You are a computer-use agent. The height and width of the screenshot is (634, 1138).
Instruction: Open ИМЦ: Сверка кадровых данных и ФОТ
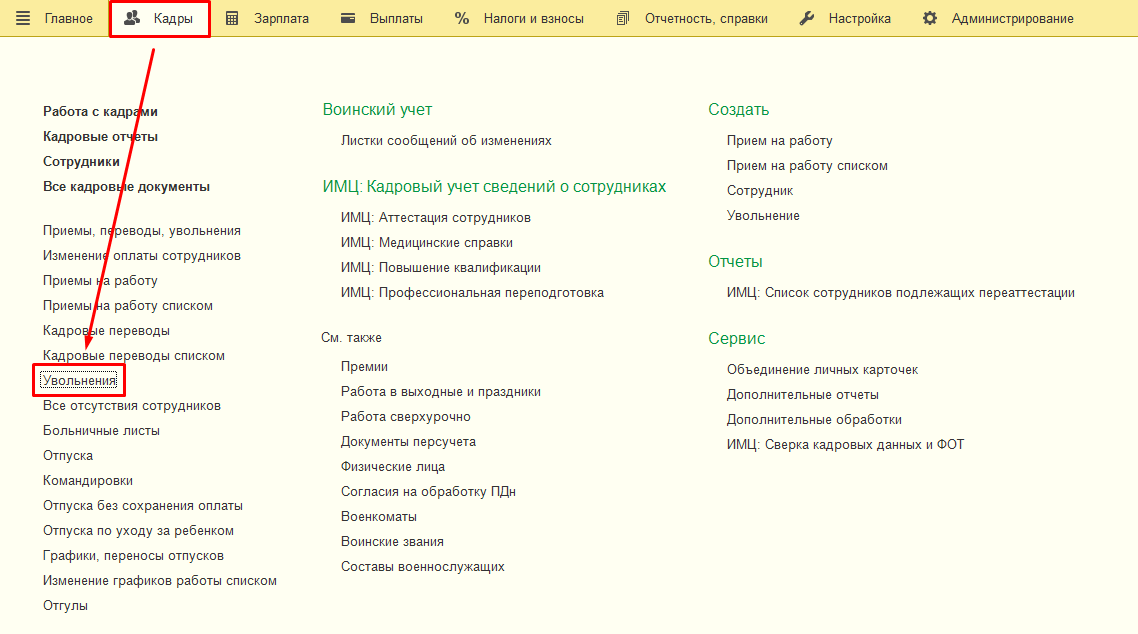pos(845,445)
